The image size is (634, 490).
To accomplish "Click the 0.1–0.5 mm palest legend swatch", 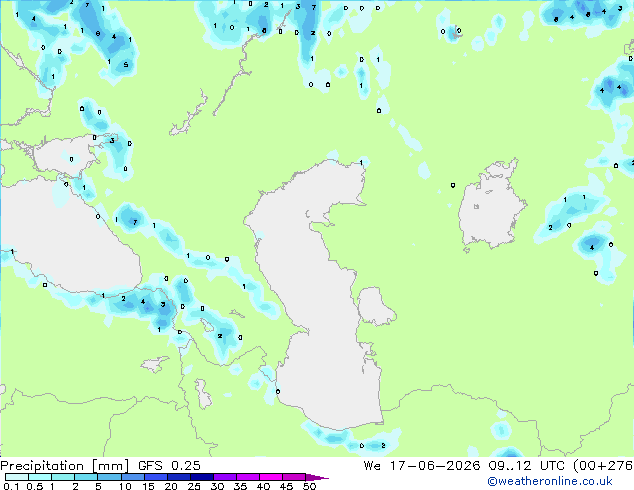I will coord(17,477).
